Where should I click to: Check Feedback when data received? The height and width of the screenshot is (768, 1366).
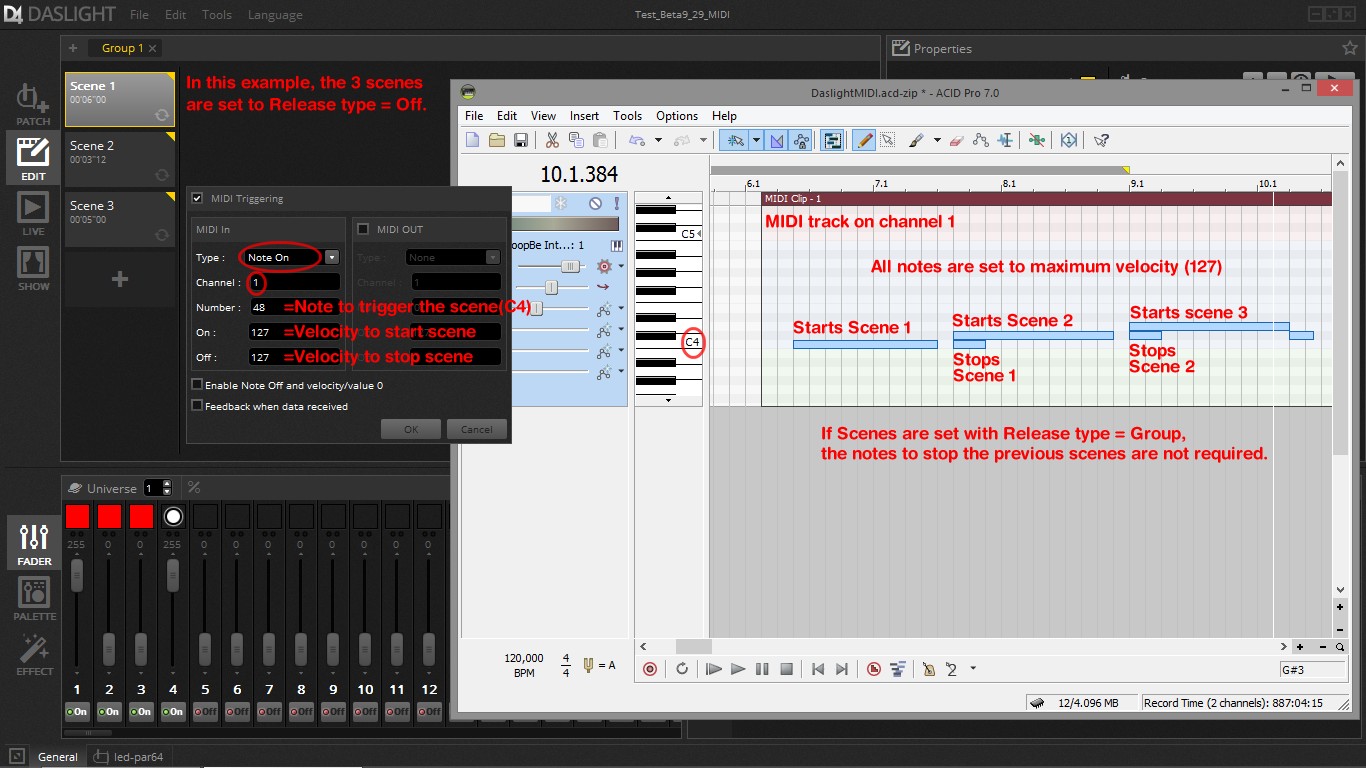click(x=197, y=406)
